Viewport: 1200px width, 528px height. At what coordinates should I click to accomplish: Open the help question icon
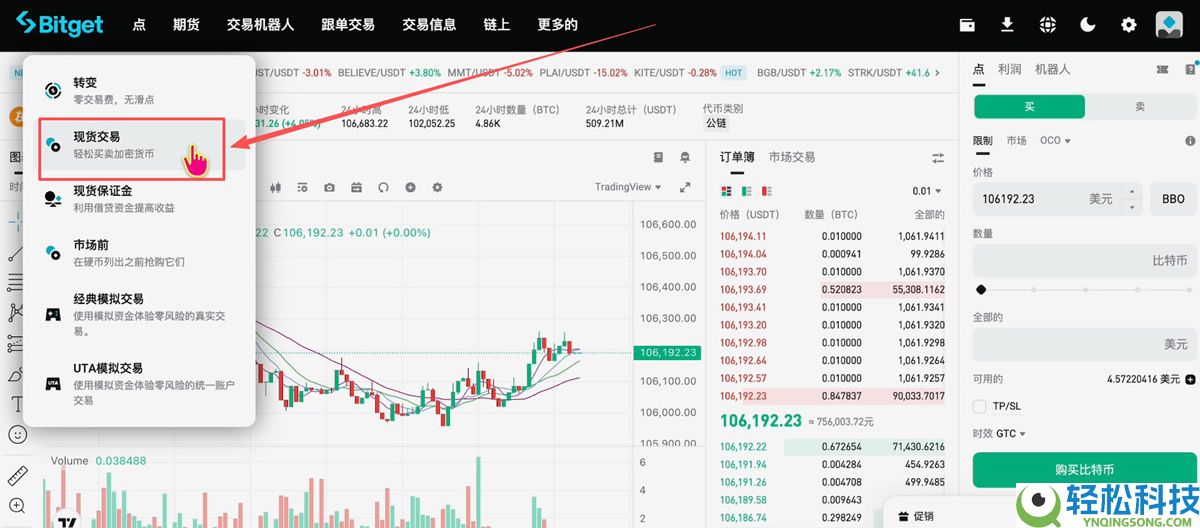click(1191, 69)
